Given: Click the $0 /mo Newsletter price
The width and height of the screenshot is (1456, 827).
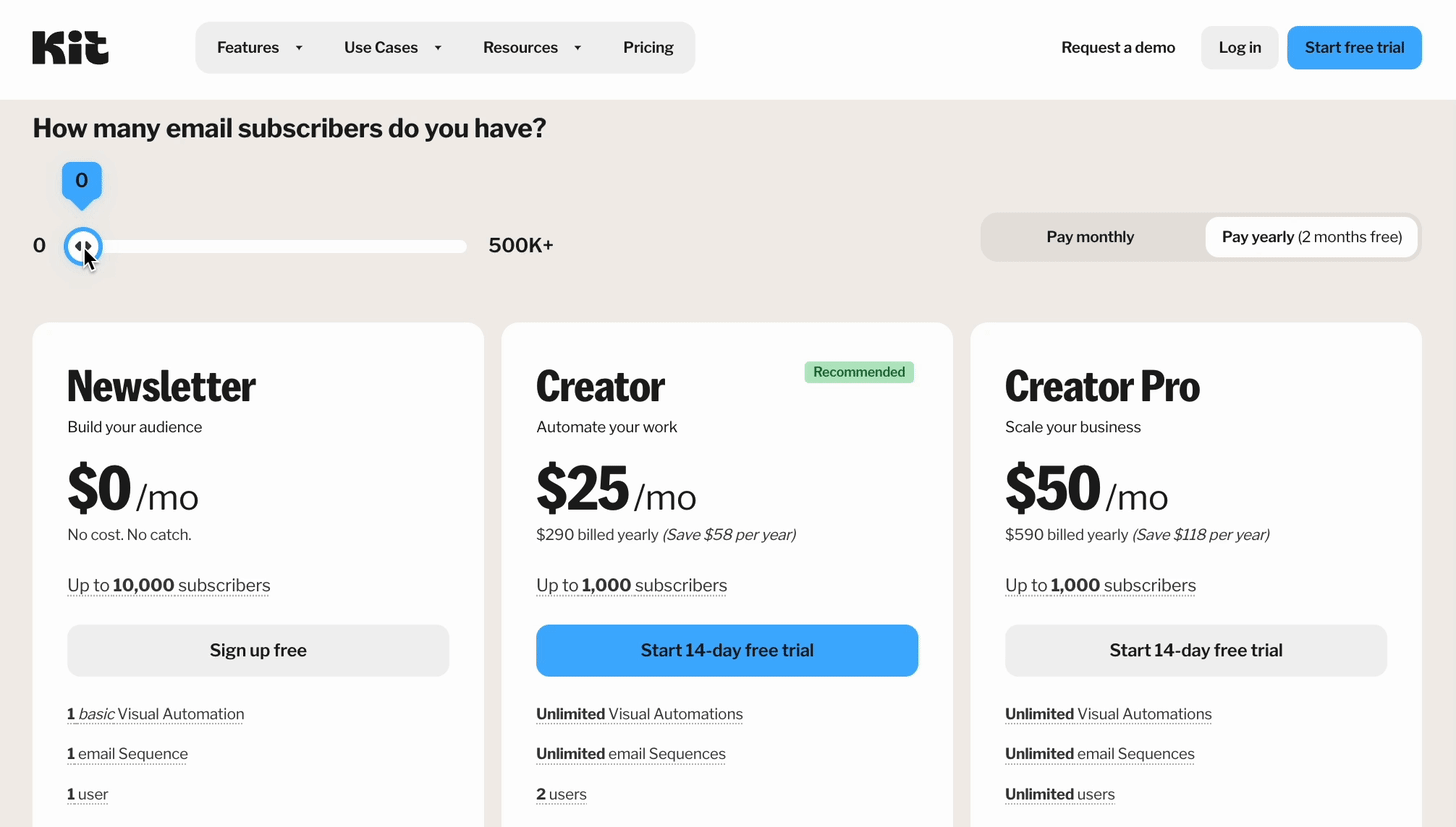Looking at the screenshot, I should click(133, 488).
